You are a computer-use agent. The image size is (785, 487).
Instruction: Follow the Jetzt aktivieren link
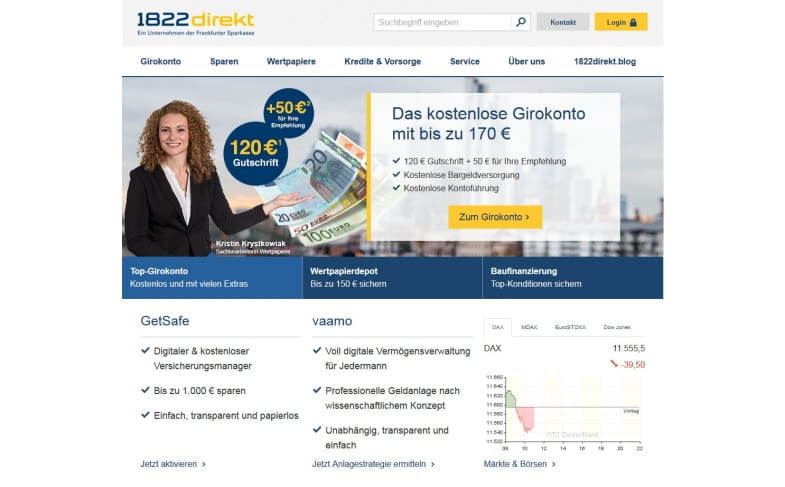tap(173, 464)
